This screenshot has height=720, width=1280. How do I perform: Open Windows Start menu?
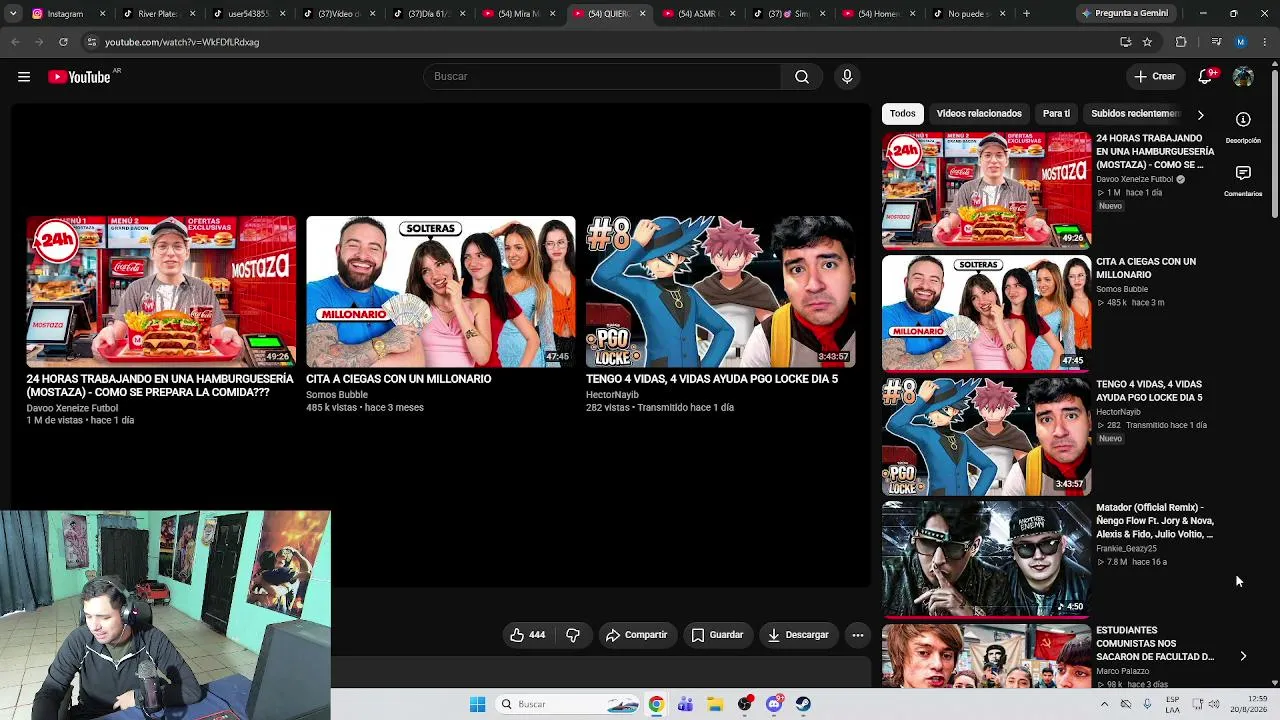coord(477,704)
